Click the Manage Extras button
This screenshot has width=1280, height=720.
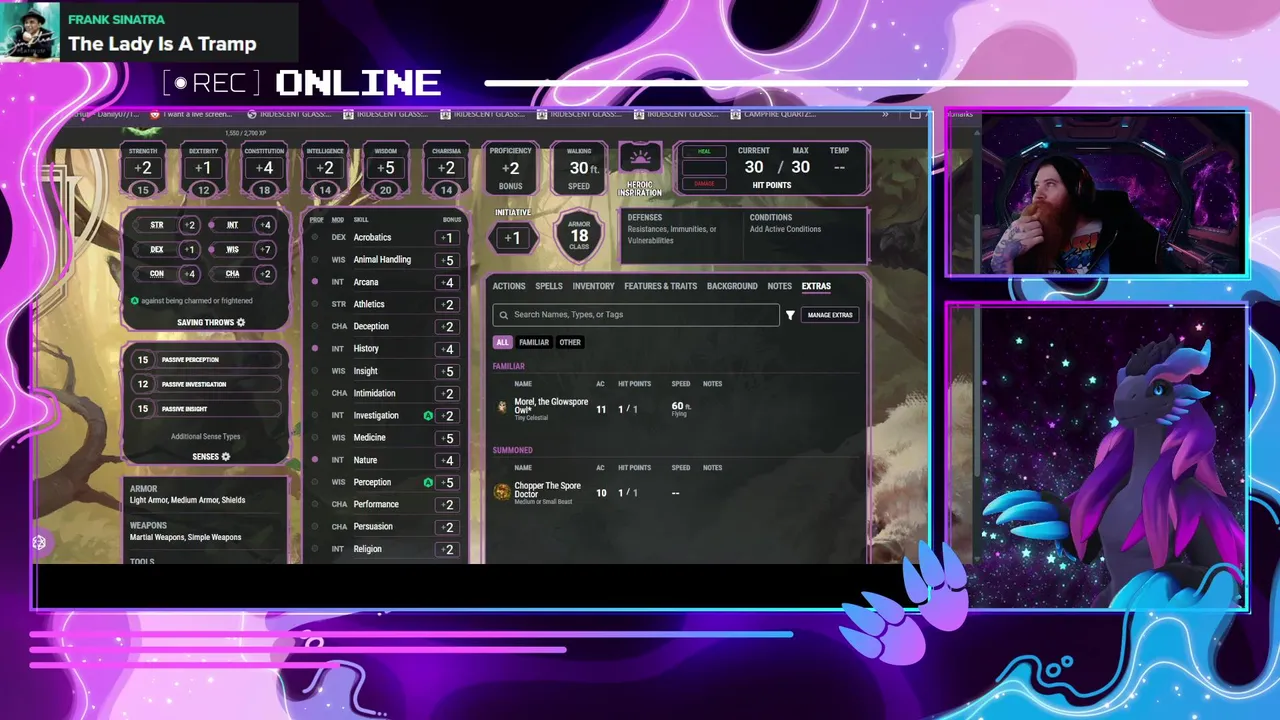point(830,315)
